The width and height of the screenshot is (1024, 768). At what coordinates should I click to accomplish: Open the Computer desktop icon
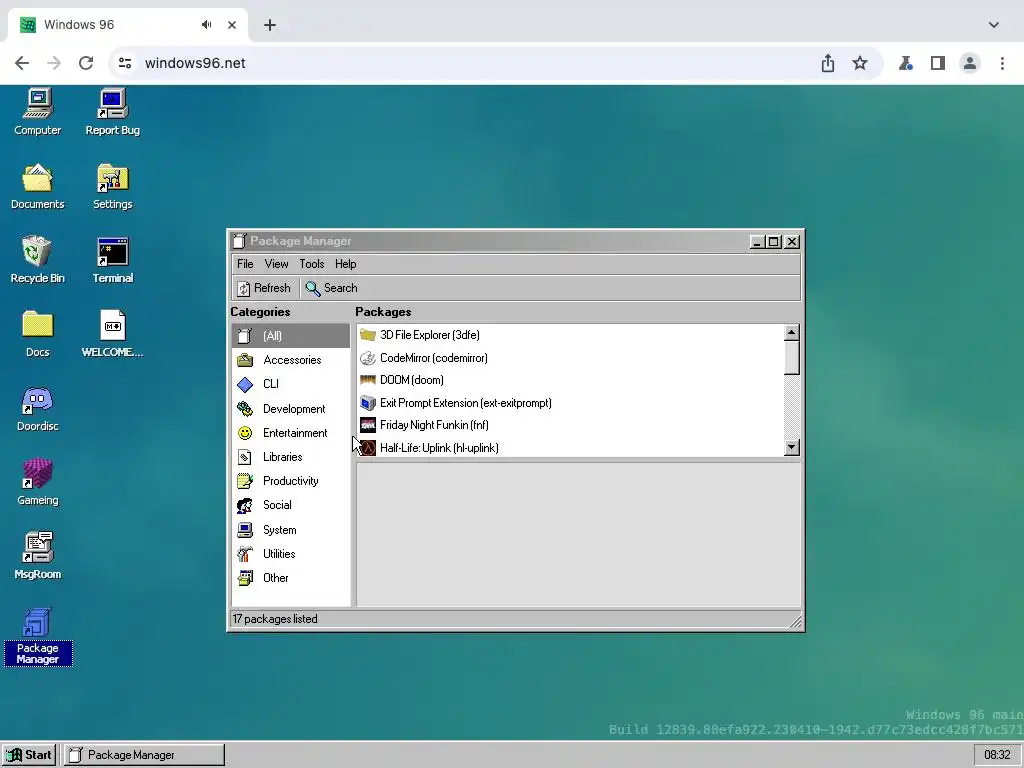click(x=37, y=111)
